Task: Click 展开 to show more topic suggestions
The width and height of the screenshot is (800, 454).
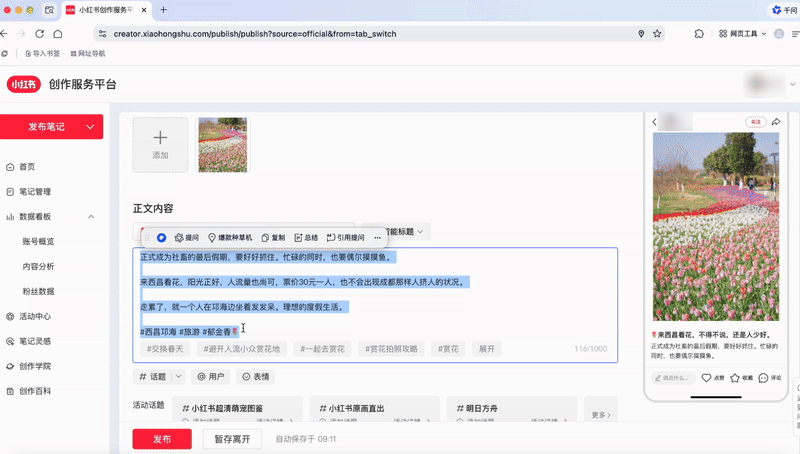Action: coord(487,349)
